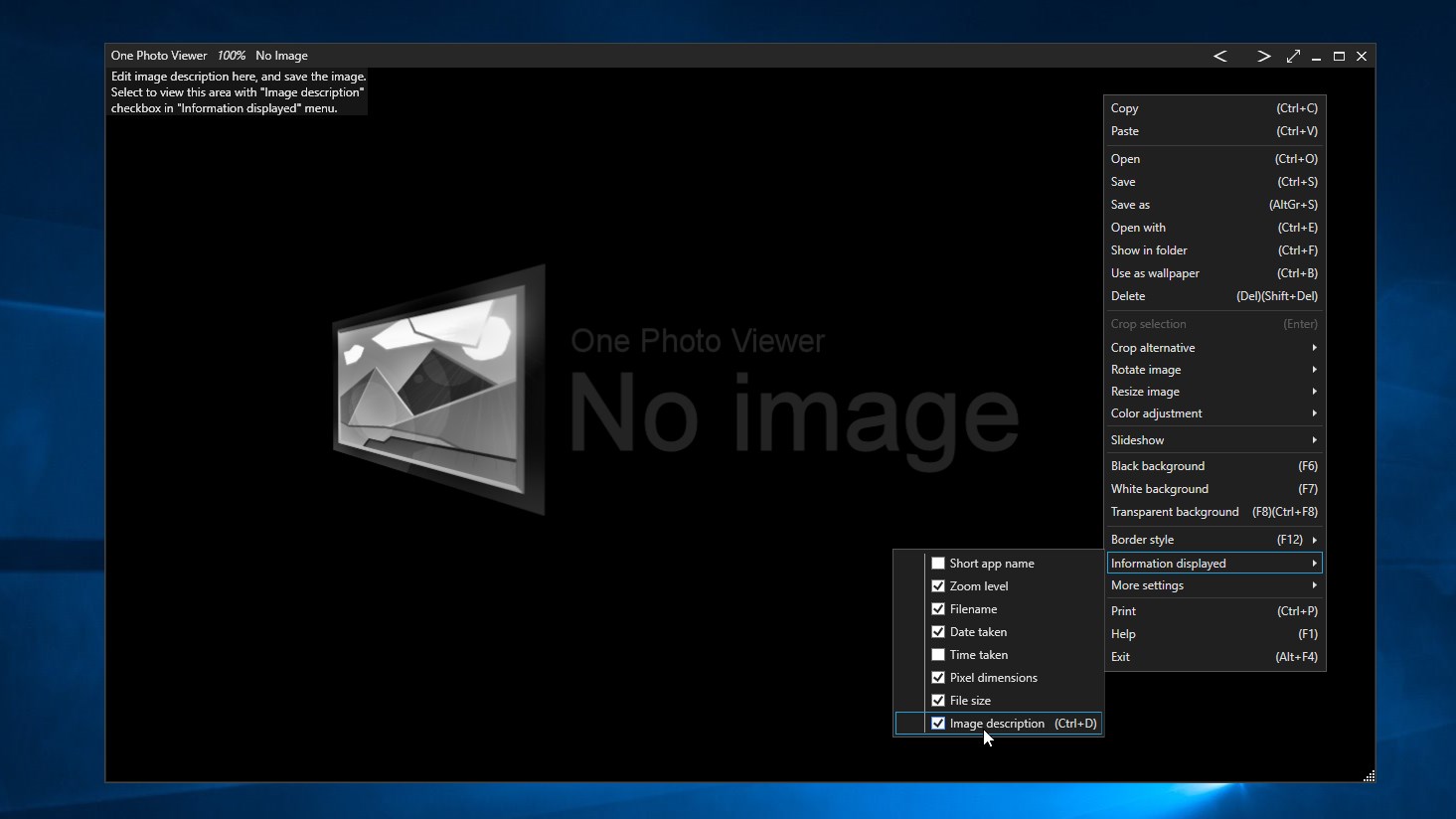The image size is (1456, 819).
Task: Expand Crop alternative submenu
Action: 1214,348
